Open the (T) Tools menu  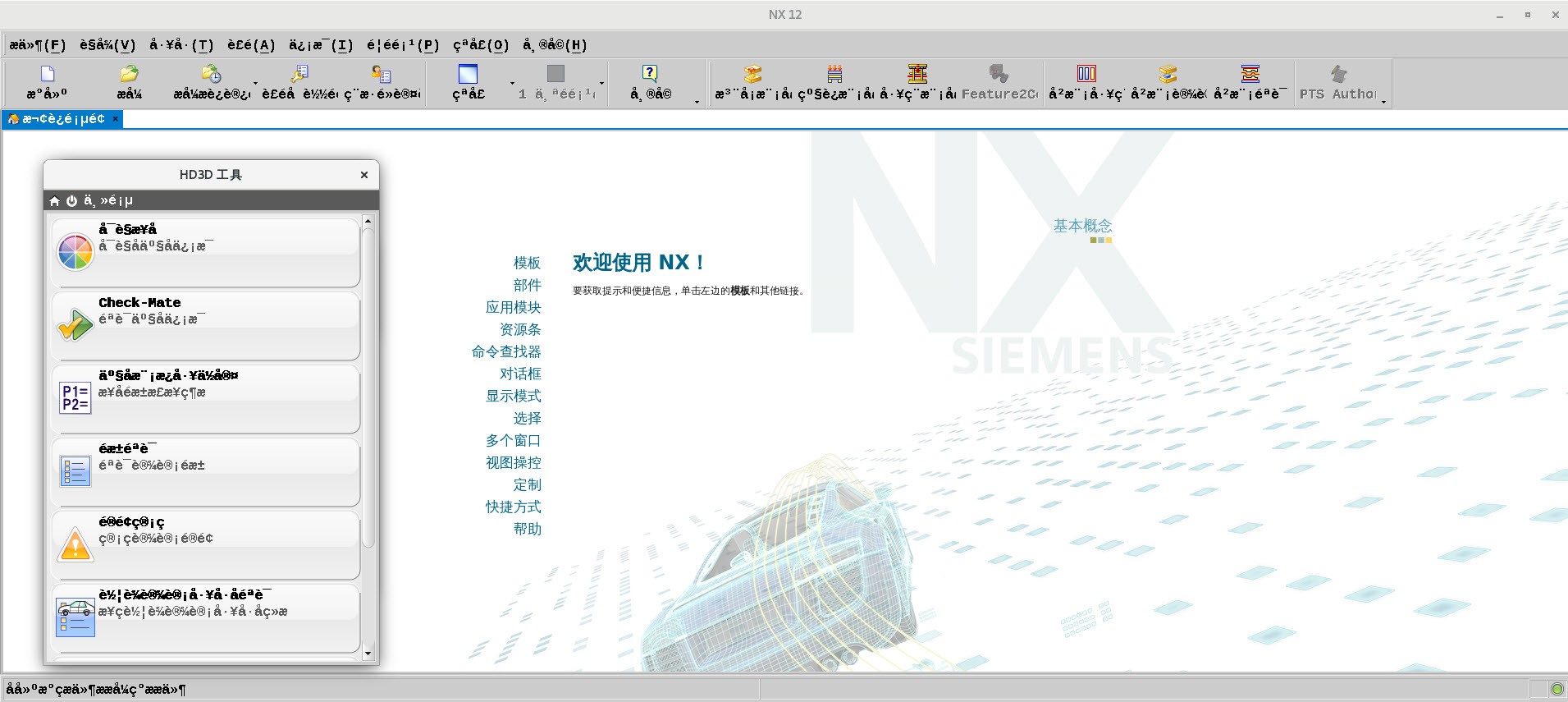coord(181,45)
